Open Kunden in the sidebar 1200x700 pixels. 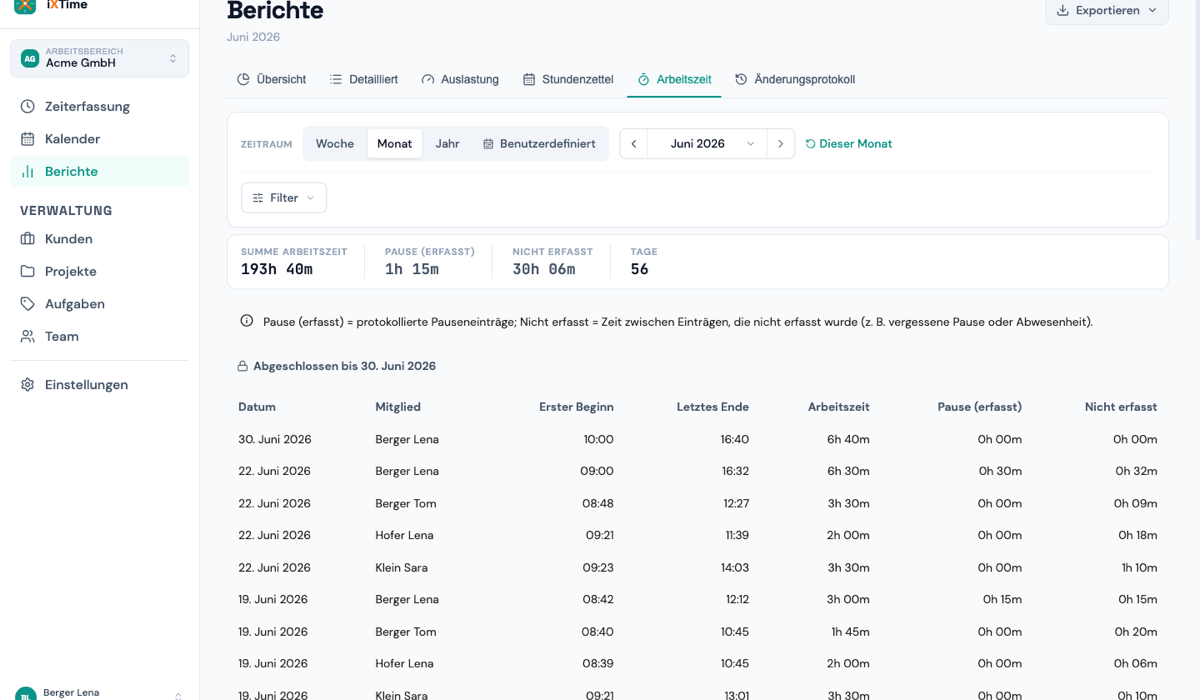pos(99,239)
